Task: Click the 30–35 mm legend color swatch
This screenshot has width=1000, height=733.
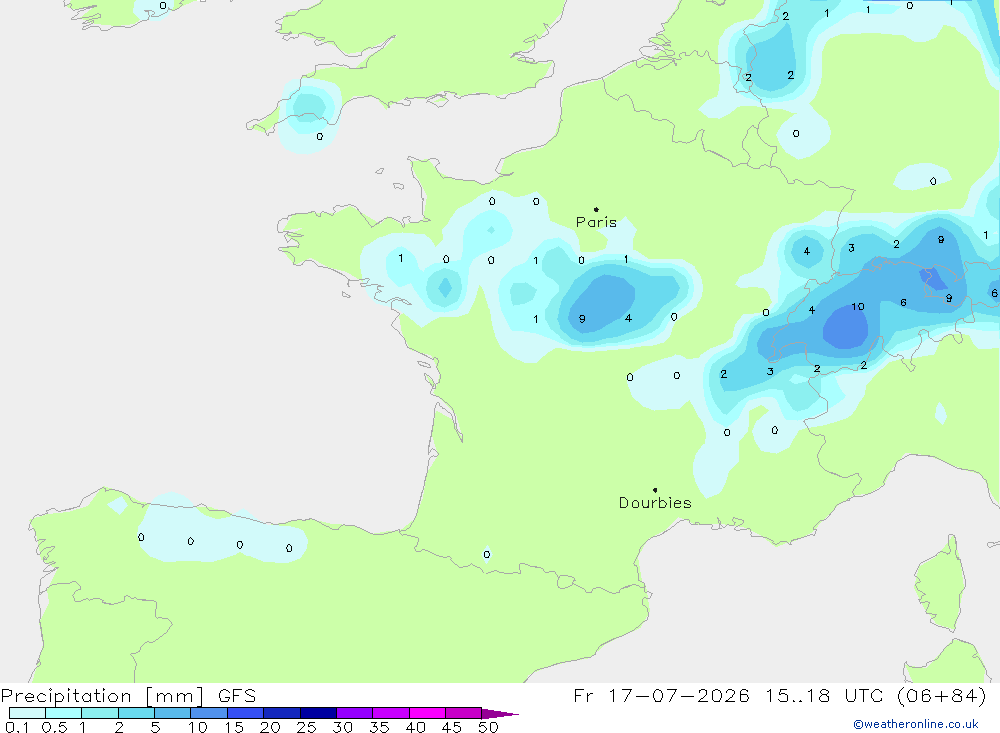Action: [355, 713]
